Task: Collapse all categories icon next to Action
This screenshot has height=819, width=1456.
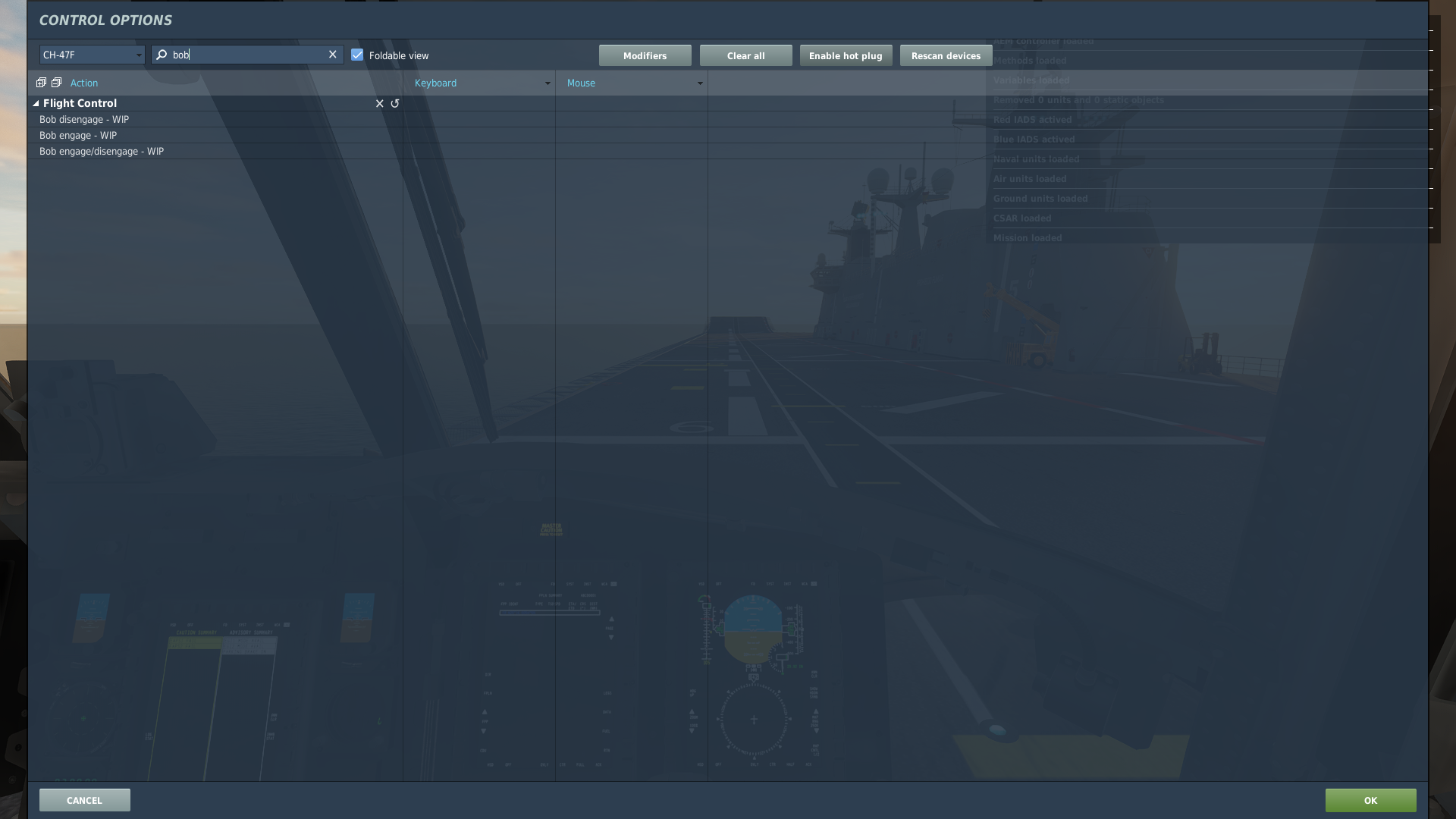Action: click(56, 83)
